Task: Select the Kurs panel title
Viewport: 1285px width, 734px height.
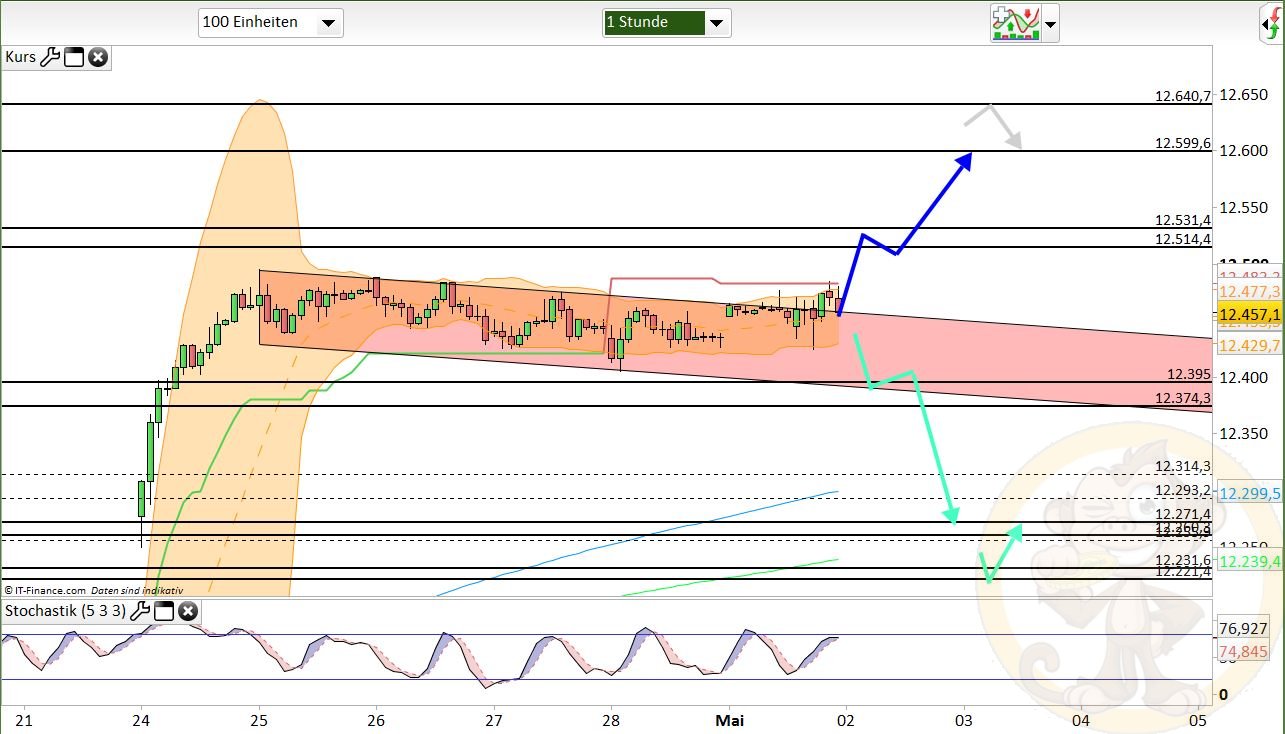Action: [20, 57]
